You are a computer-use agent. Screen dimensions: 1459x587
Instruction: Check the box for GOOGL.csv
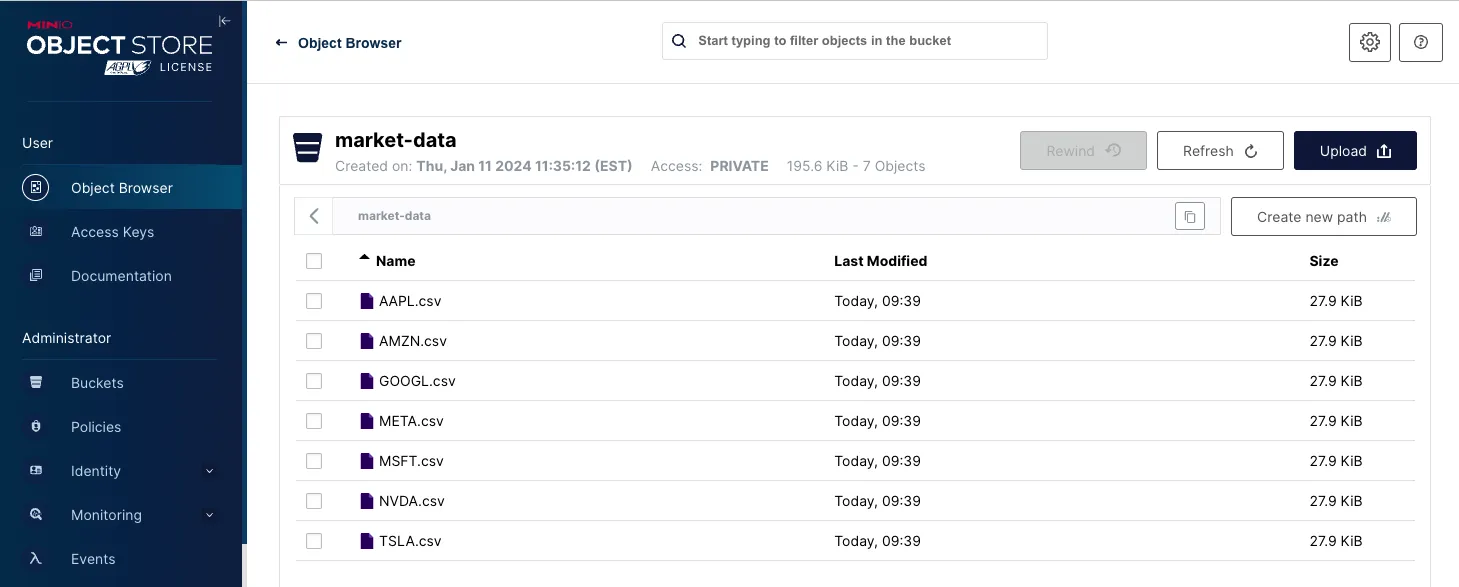(314, 381)
